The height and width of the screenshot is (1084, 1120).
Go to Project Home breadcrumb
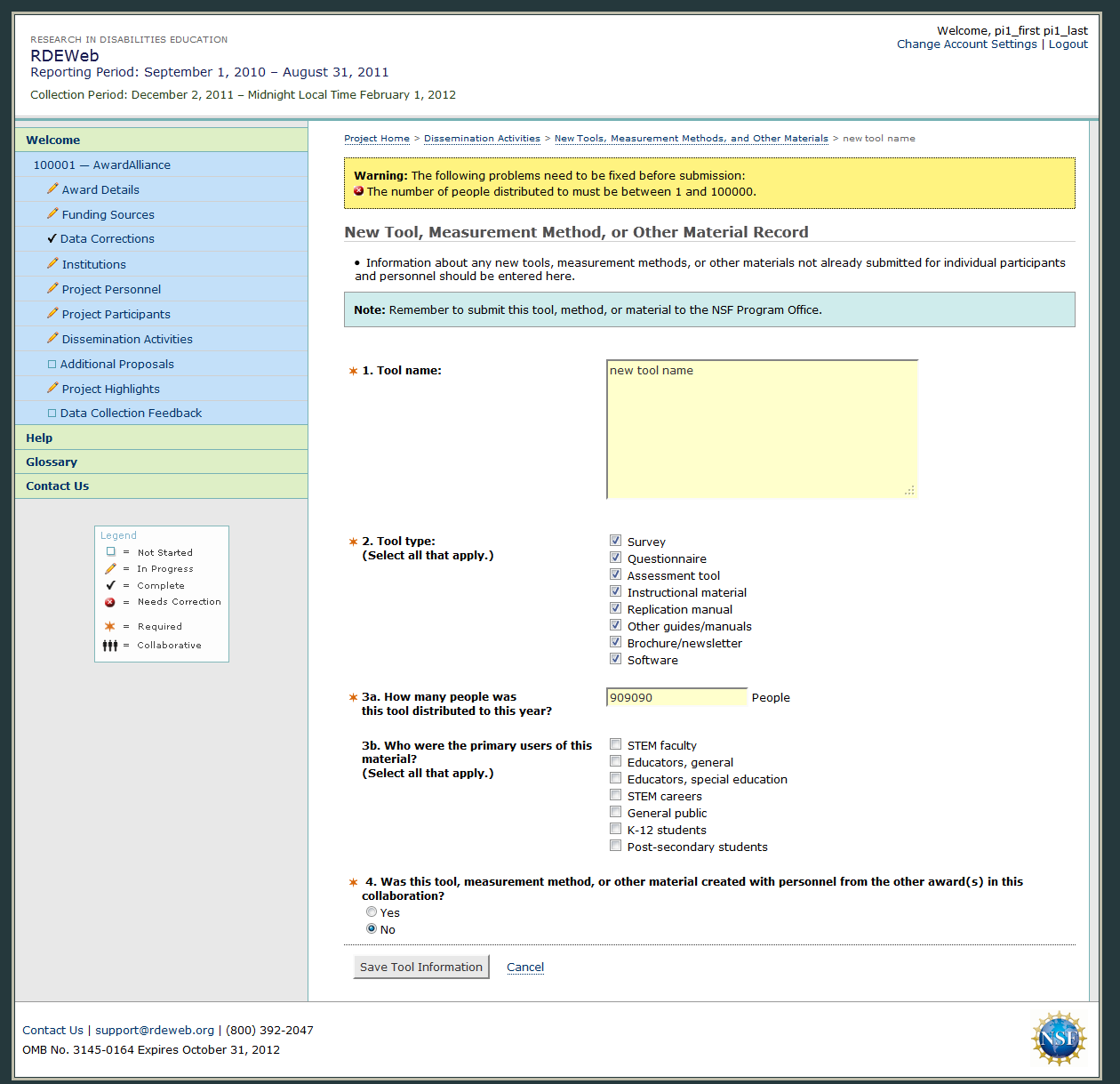377,138
